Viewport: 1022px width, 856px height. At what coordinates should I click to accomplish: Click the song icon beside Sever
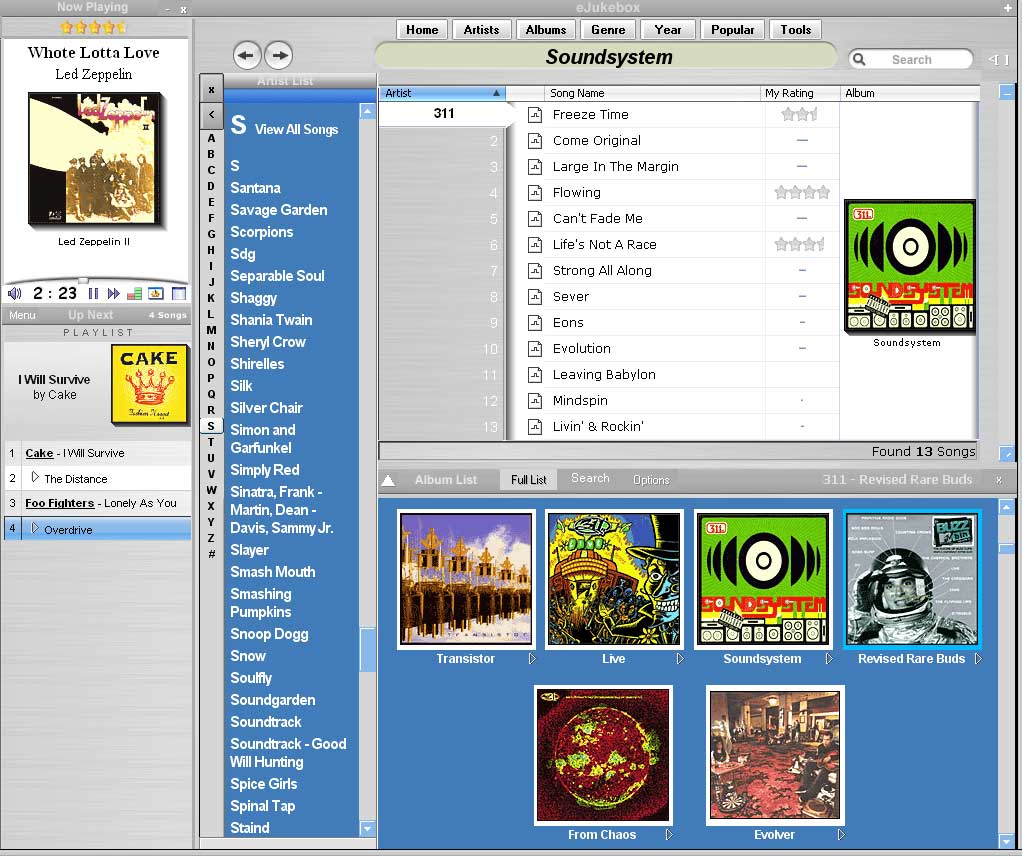[534, 297]
